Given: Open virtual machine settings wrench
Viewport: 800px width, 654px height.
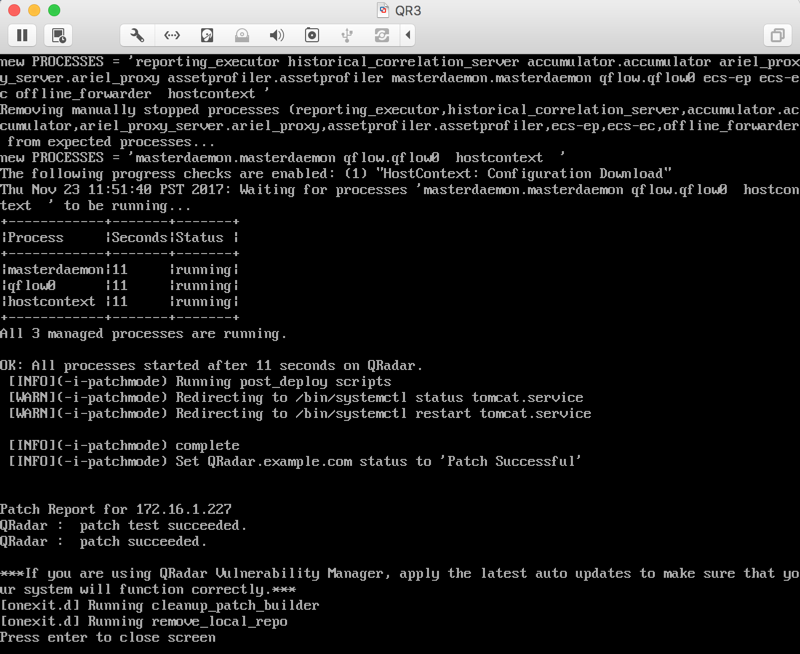Looking at the screenshot, I should click(x=137, y=35).
